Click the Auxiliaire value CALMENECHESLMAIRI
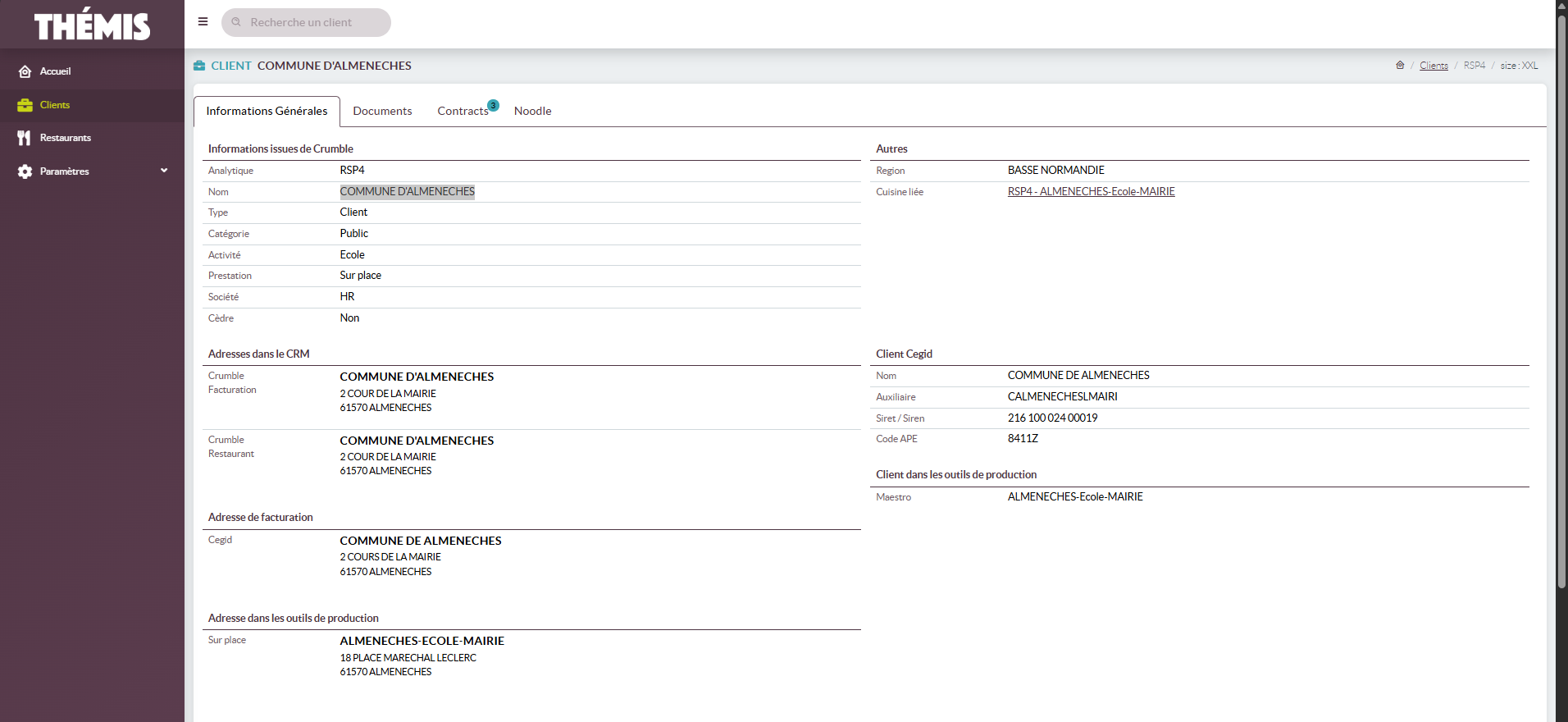 (1062, 397)
